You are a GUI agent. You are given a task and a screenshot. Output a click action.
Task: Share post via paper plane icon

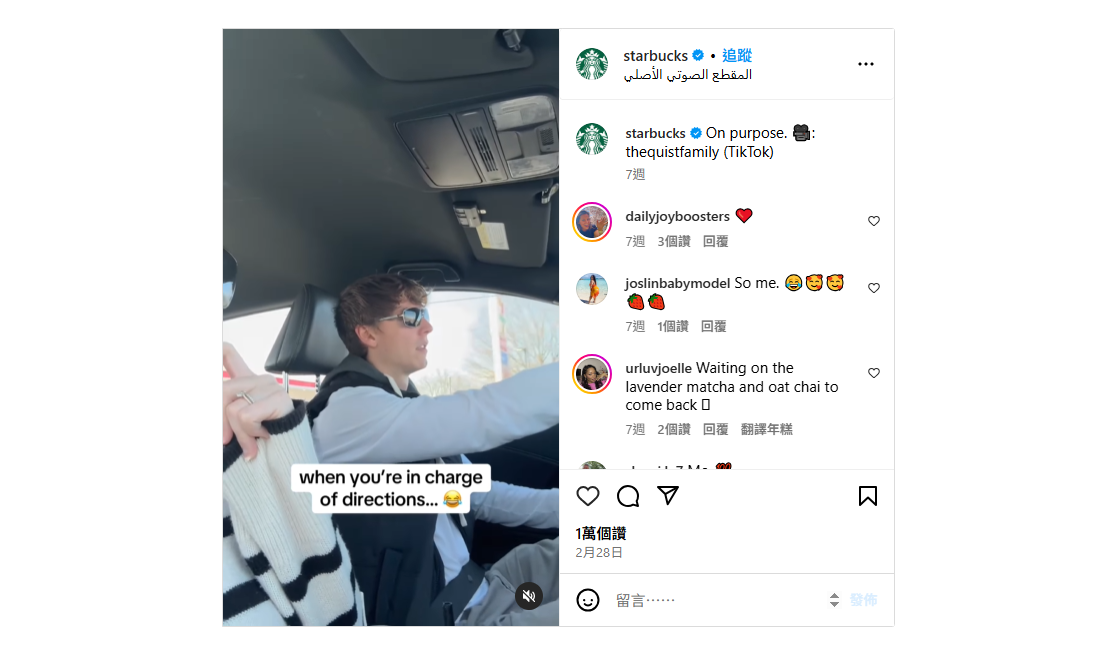click(668, 496)
